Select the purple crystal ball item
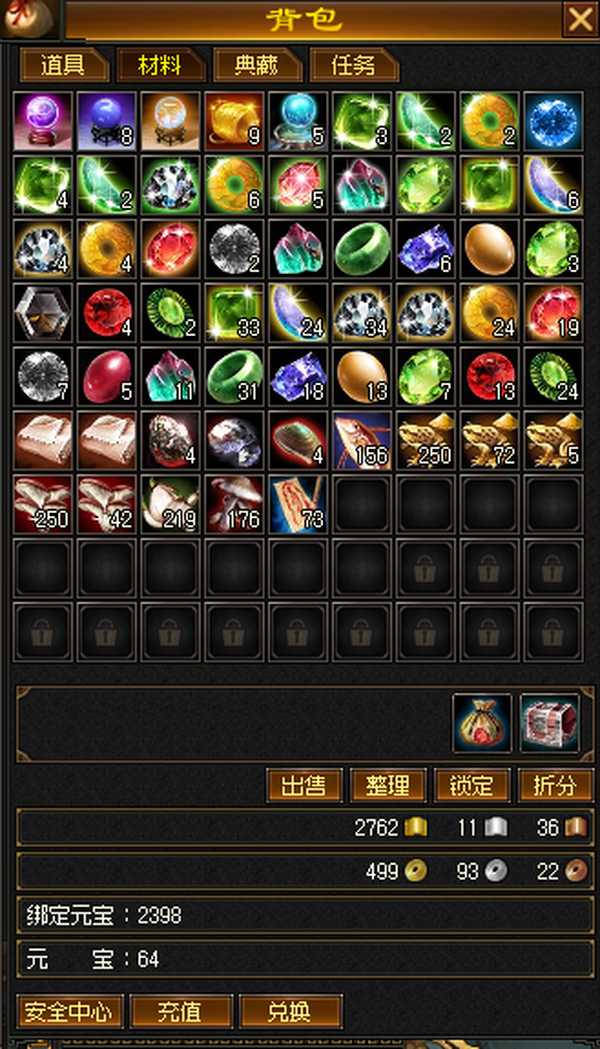This screenshot has height=1049, width=600. click(43, 121)
